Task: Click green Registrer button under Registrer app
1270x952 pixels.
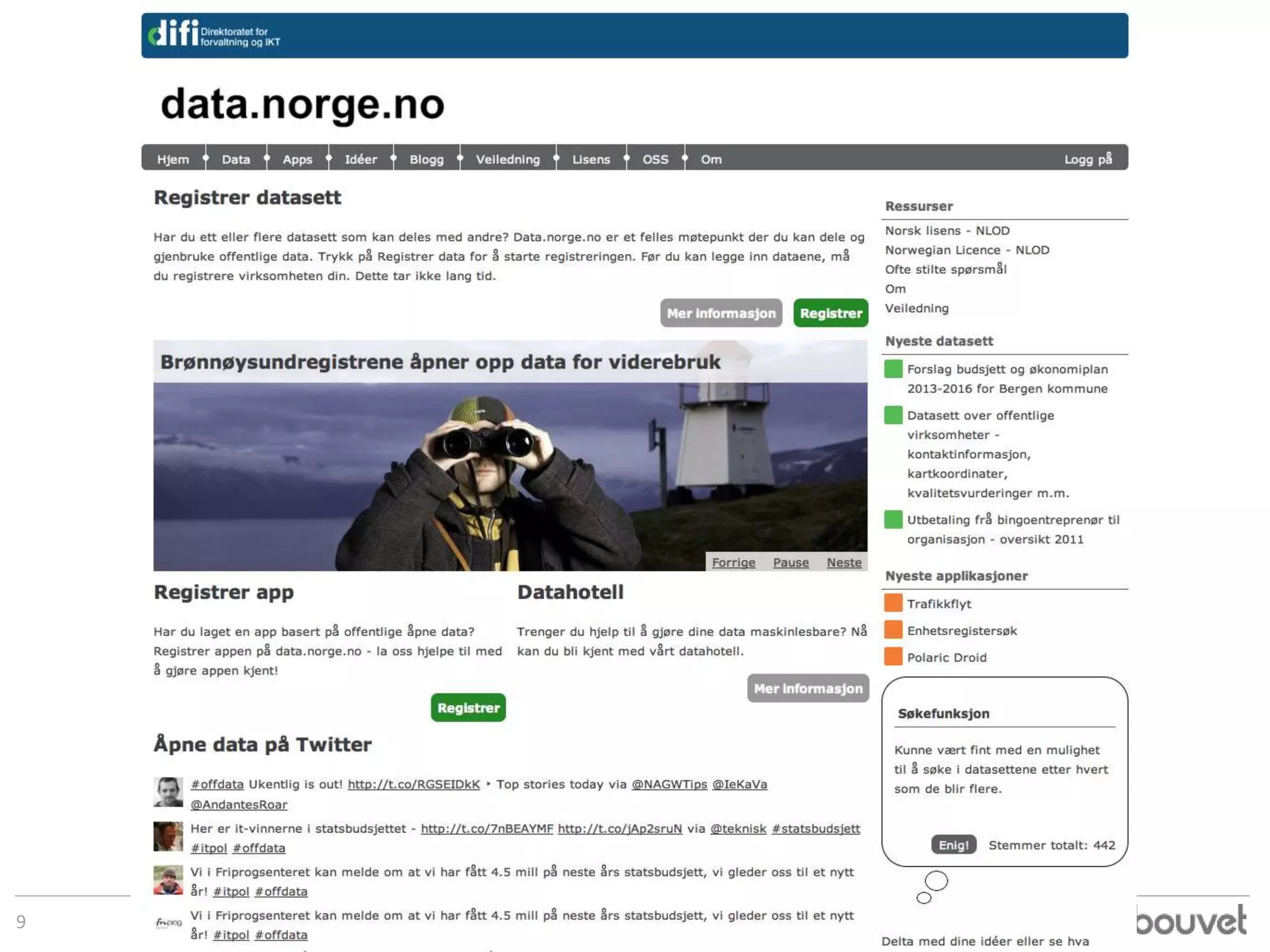Action: tap(468, 708)
